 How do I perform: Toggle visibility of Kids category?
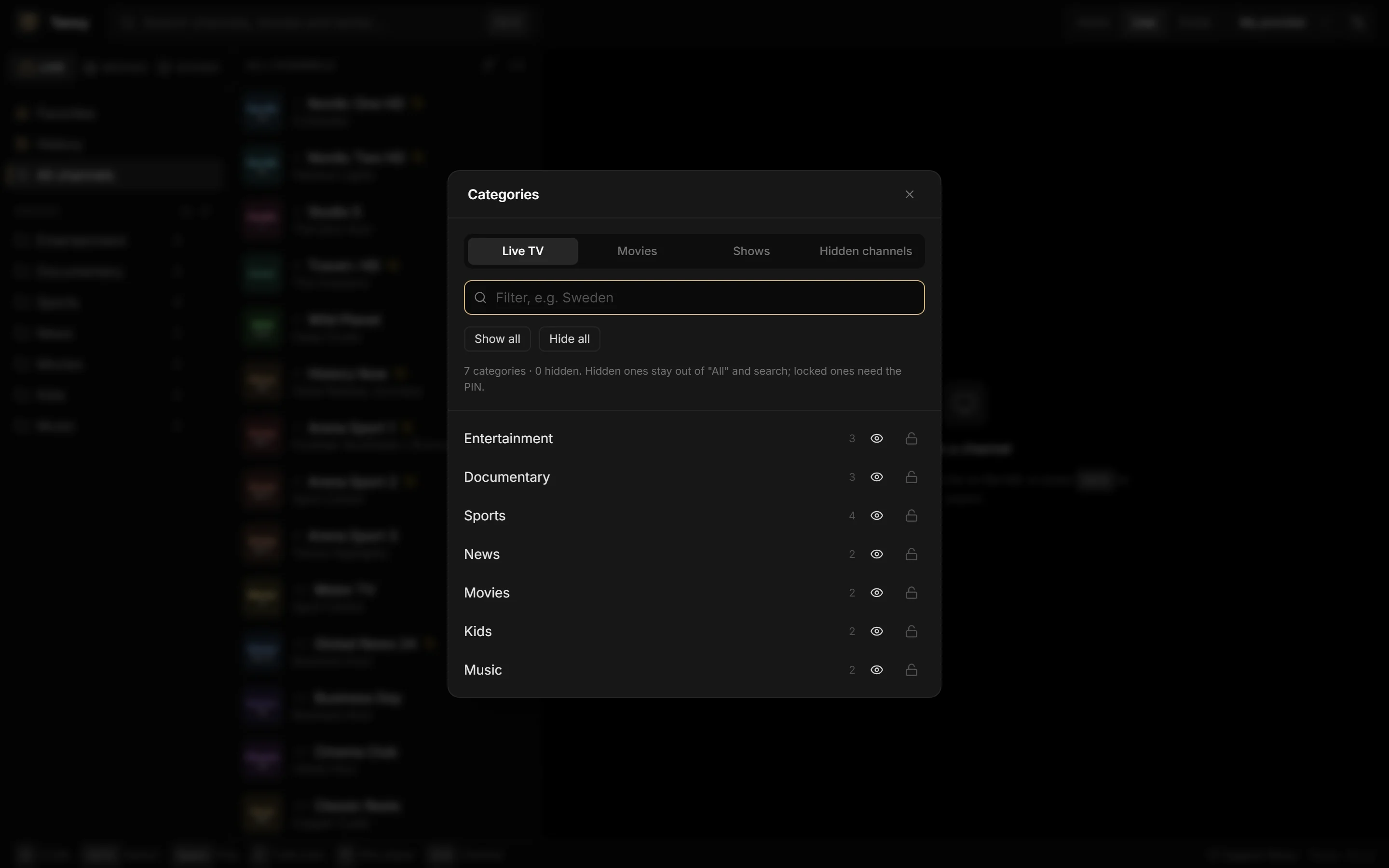tap(876, 632)
